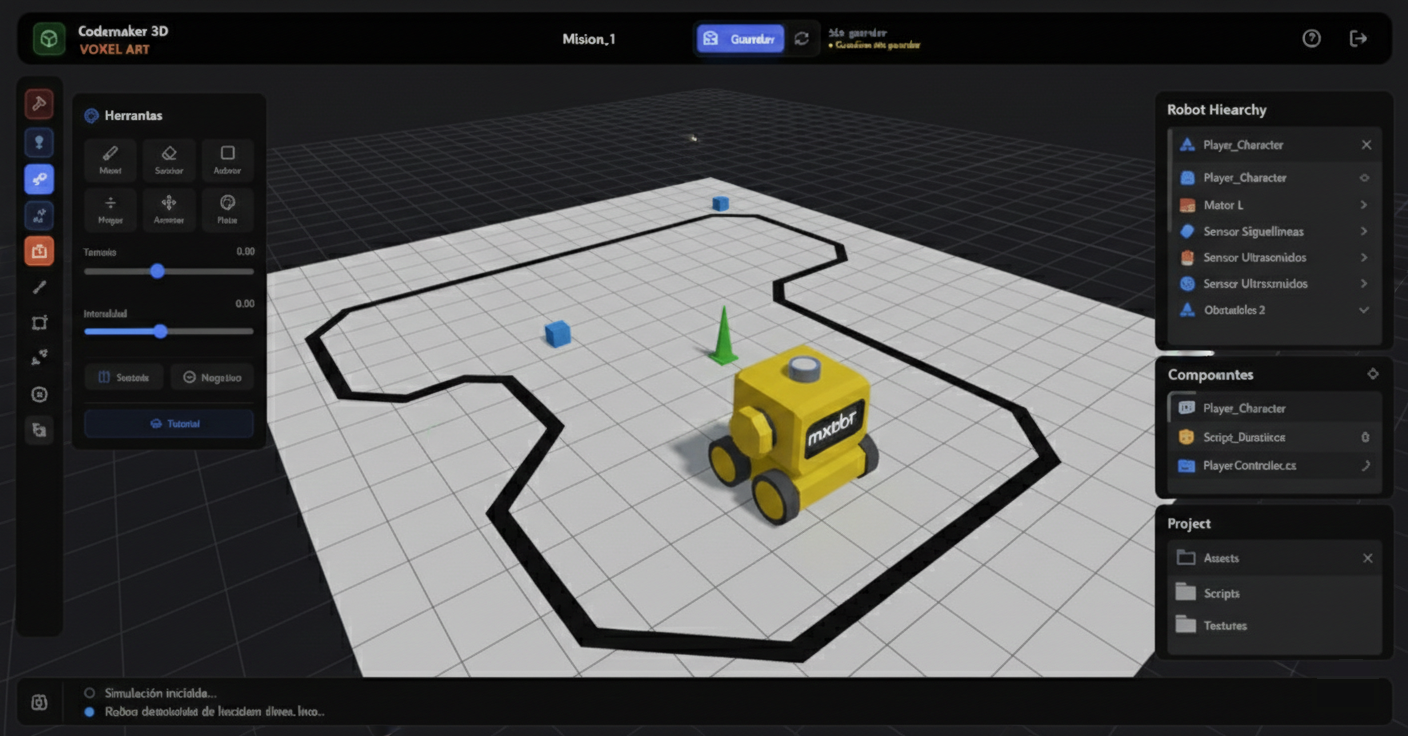
Task: Select the eraser tool in the tools panel
Action: point(169,160)
